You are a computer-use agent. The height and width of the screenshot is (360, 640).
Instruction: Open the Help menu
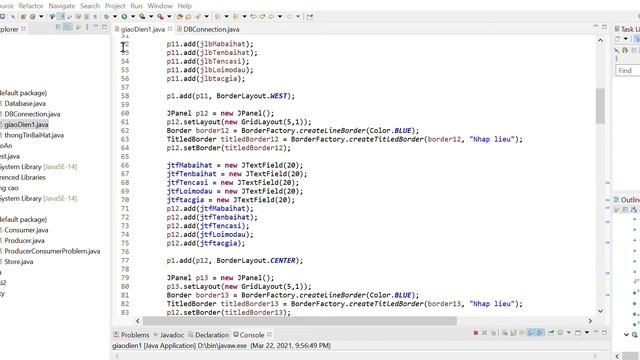click(x=184, y=6)
